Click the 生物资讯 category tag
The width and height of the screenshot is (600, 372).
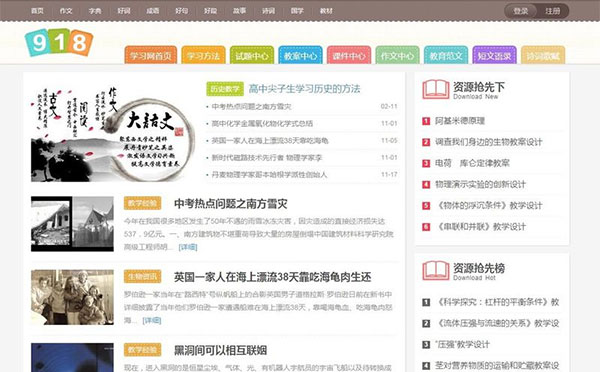pos(142,276)
